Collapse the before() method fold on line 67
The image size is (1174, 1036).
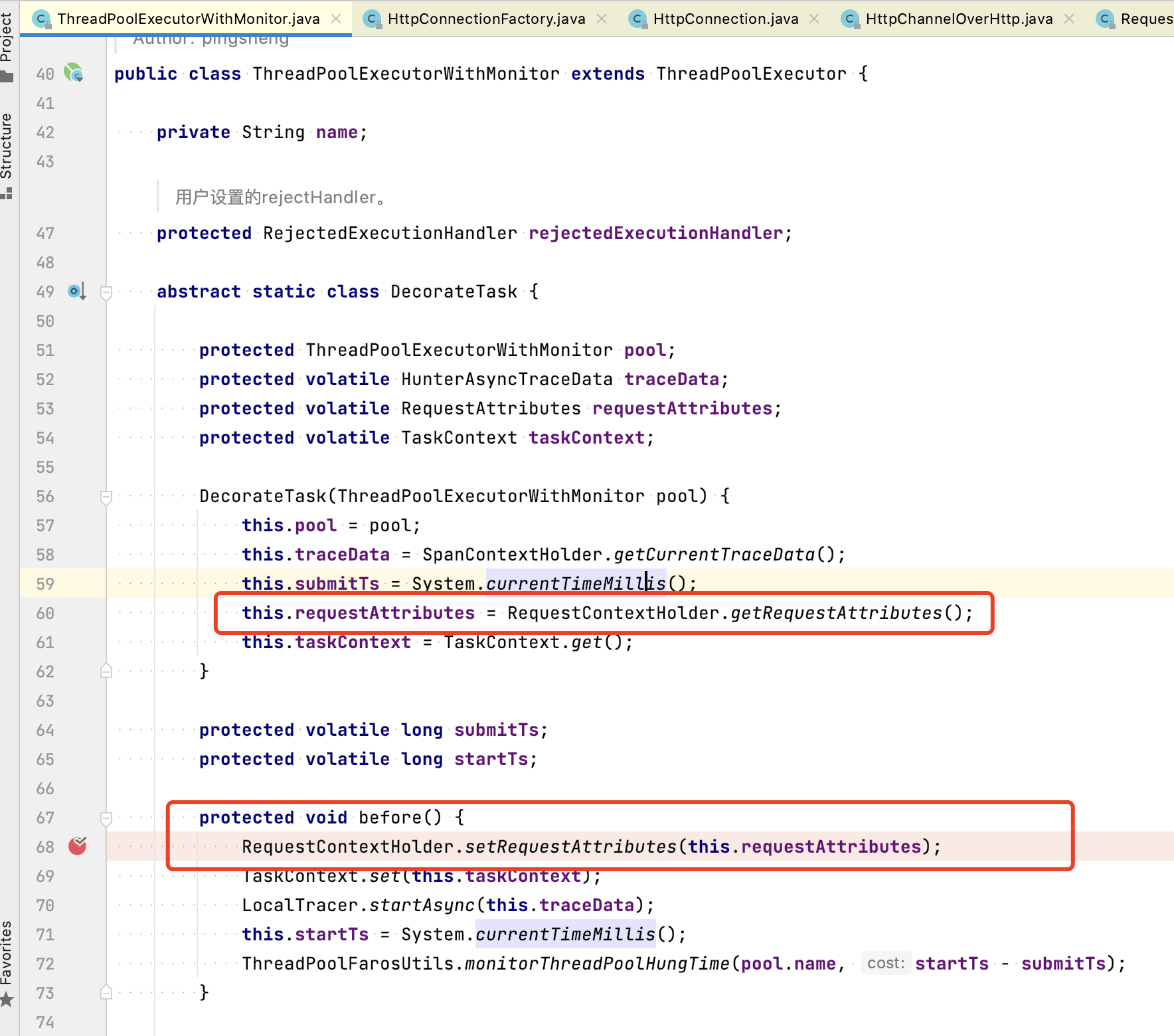click(106, 818)
